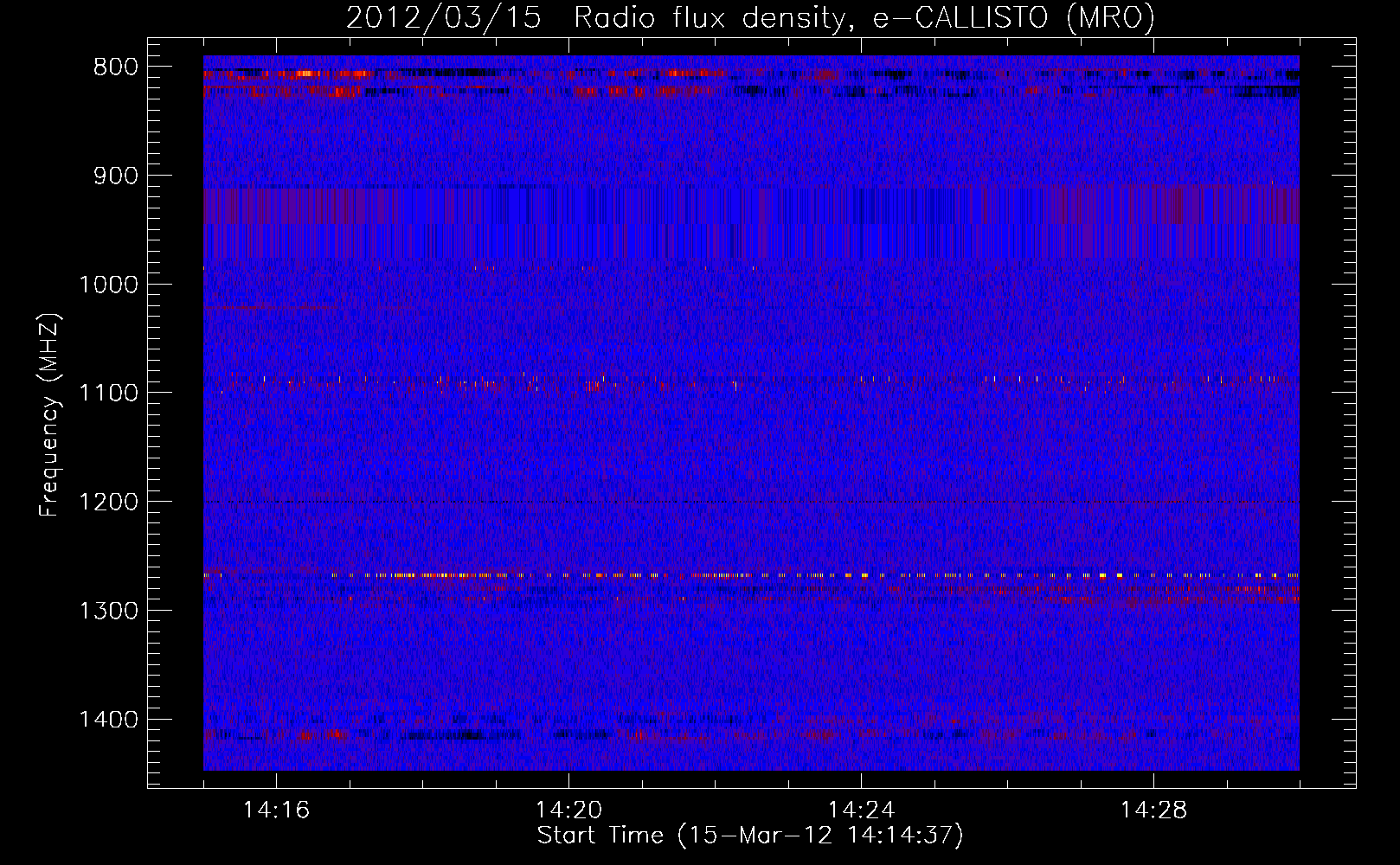Click the 1100 frequency tick label
Viewport: 1400px width, 865px height.
[108, 393]
